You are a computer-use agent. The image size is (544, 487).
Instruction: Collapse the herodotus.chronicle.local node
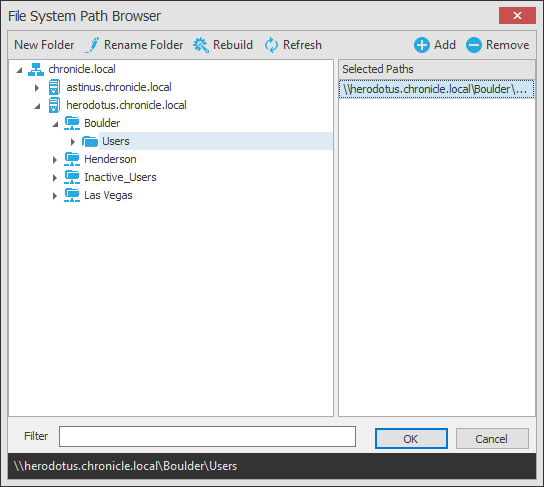tap(37, 106)
